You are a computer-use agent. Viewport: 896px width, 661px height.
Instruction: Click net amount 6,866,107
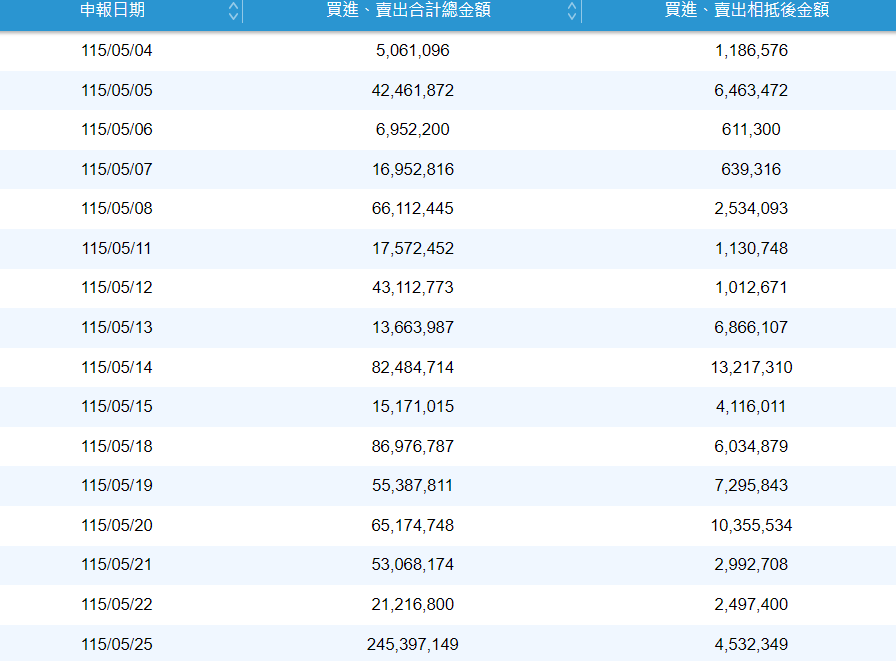coord(751,327)
